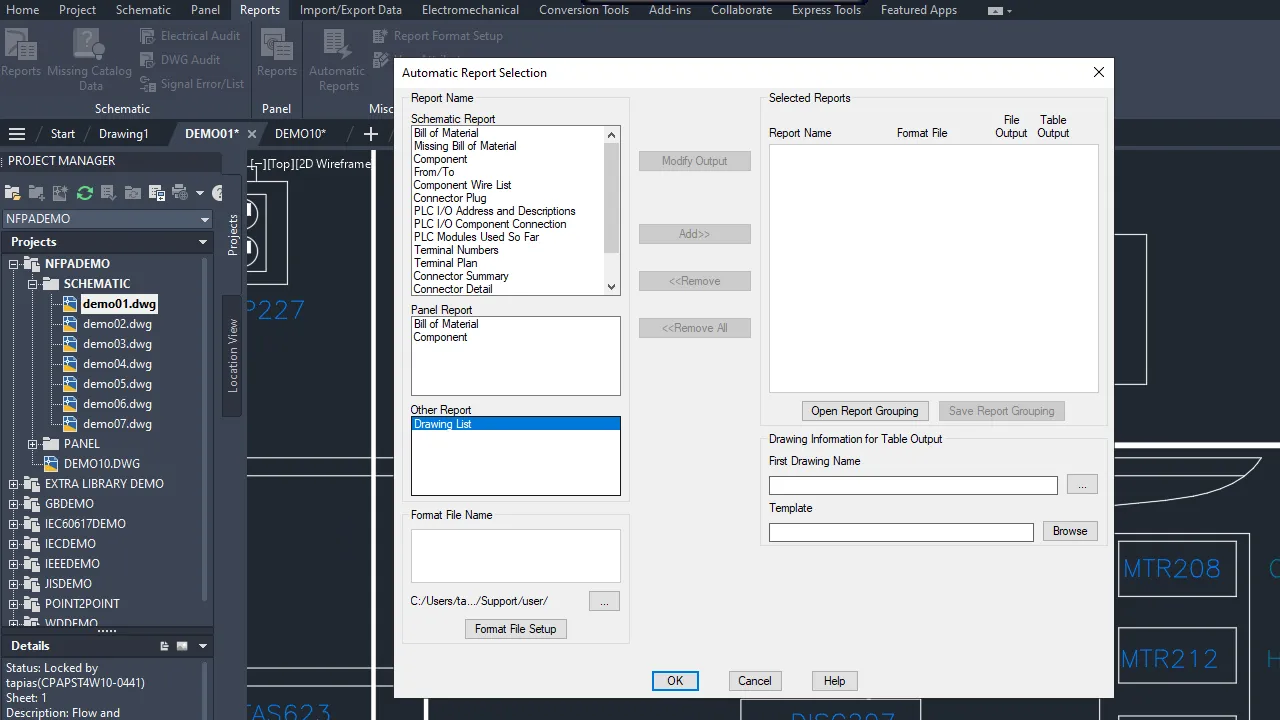1280x720 pixels.
Task: Click the Details view icon in Details header
Action: coord(165,646)
